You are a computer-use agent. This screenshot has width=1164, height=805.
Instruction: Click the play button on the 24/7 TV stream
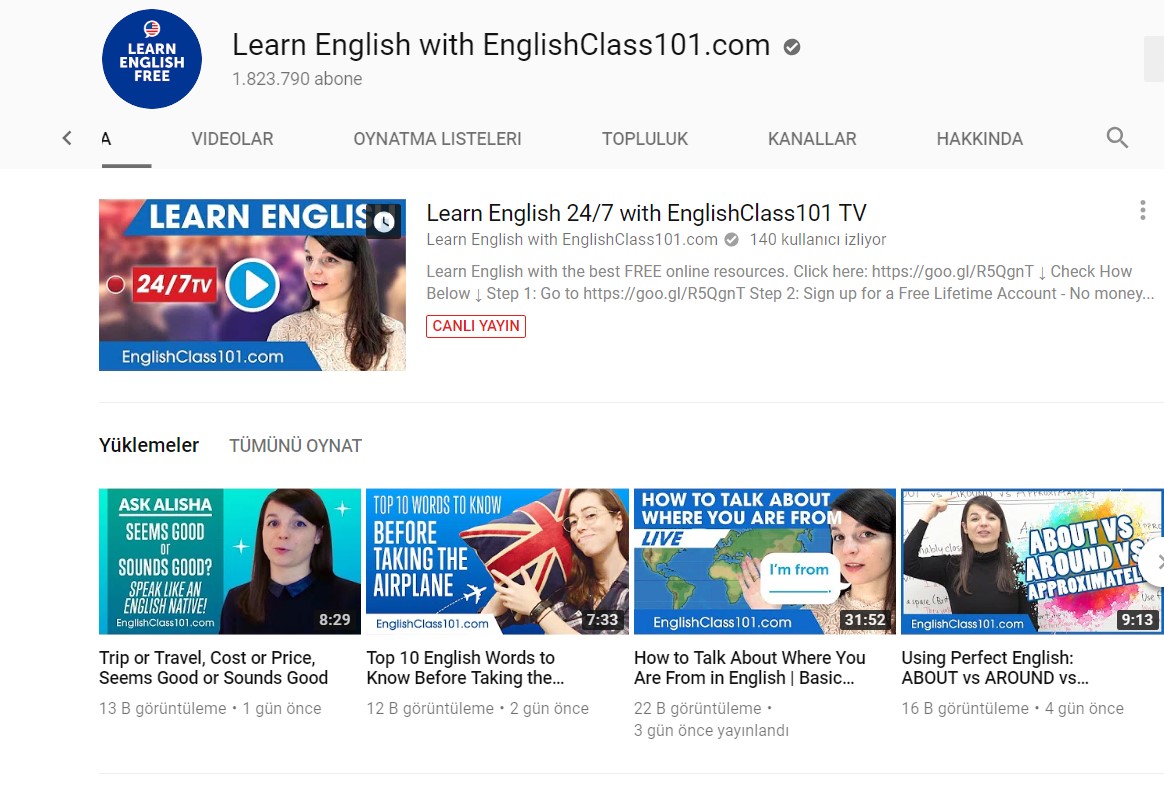click(x=253, y=284)
